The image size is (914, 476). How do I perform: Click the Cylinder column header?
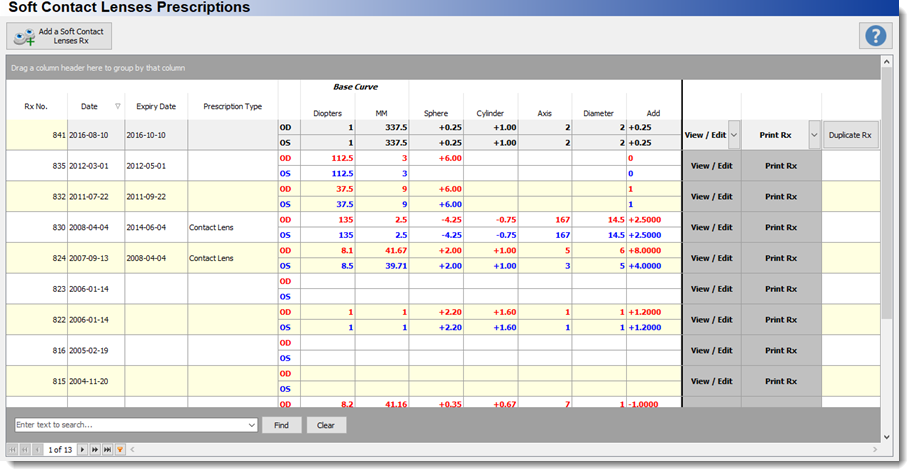490,114
